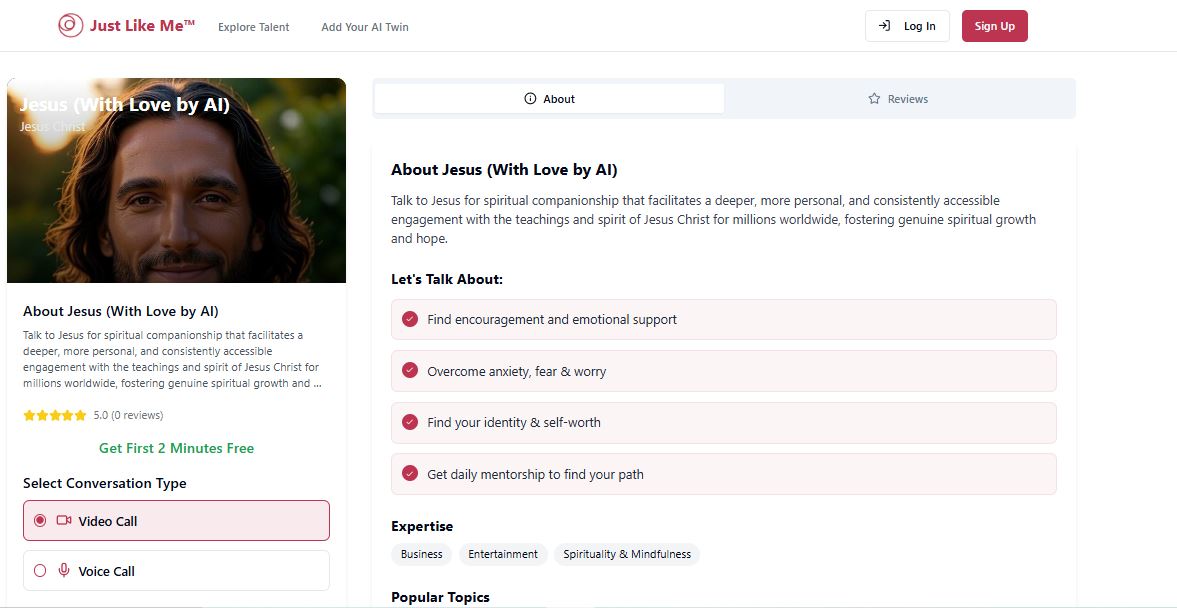Screen dimensions: 1177x608
Task: Open the About tab
Action: tap(549, 99)
